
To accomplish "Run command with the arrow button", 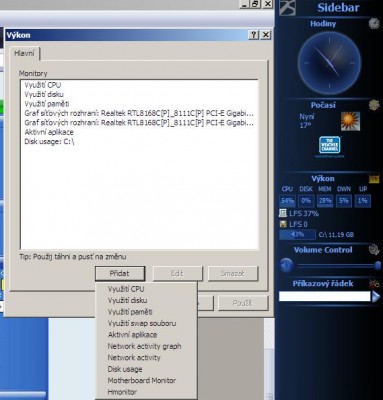I will [x=376, y=296].
